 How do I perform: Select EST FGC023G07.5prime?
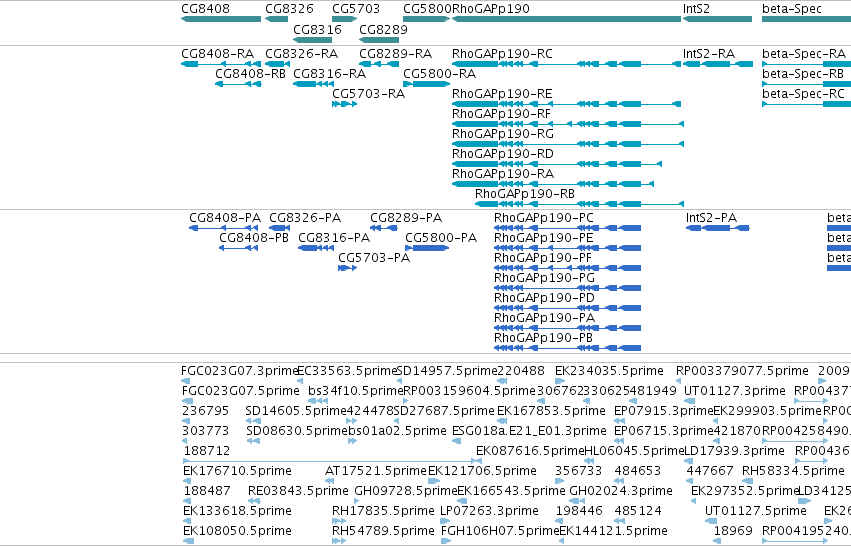186,401
